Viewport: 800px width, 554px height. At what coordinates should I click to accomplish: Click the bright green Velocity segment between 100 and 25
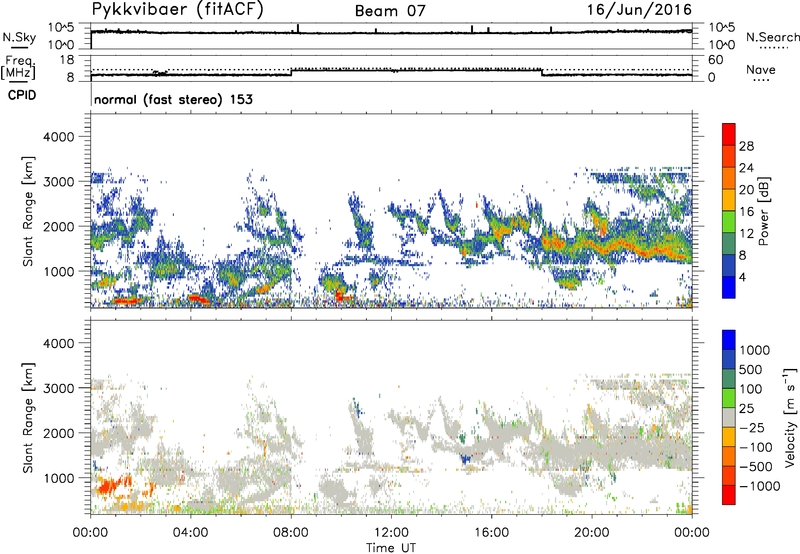(729, 398)
